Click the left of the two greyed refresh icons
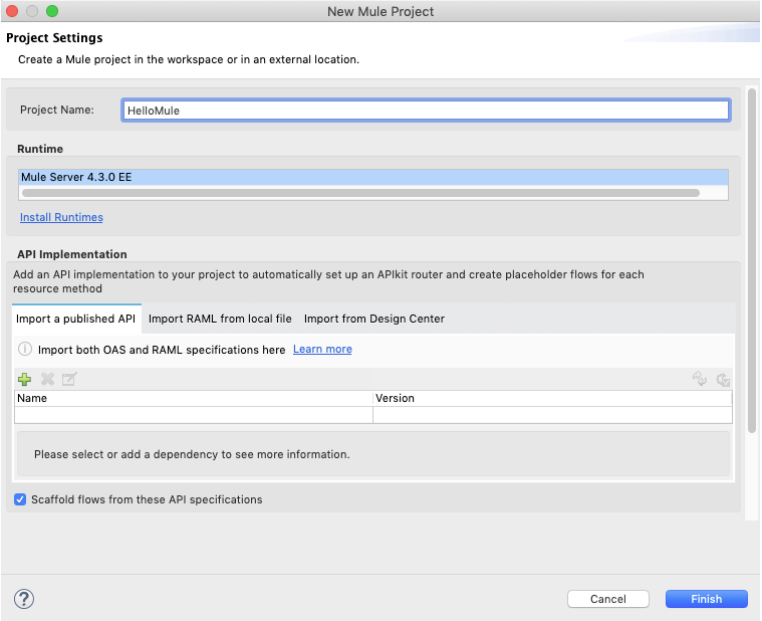 [x=700, y=379]
